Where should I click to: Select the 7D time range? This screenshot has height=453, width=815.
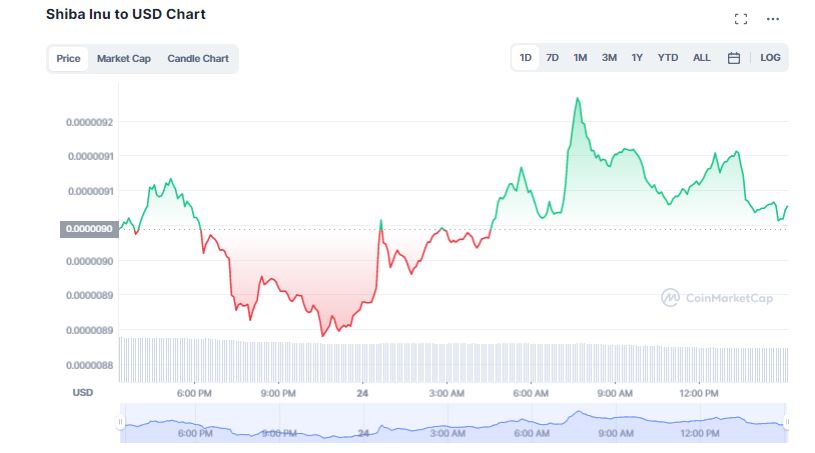(552, 58)
